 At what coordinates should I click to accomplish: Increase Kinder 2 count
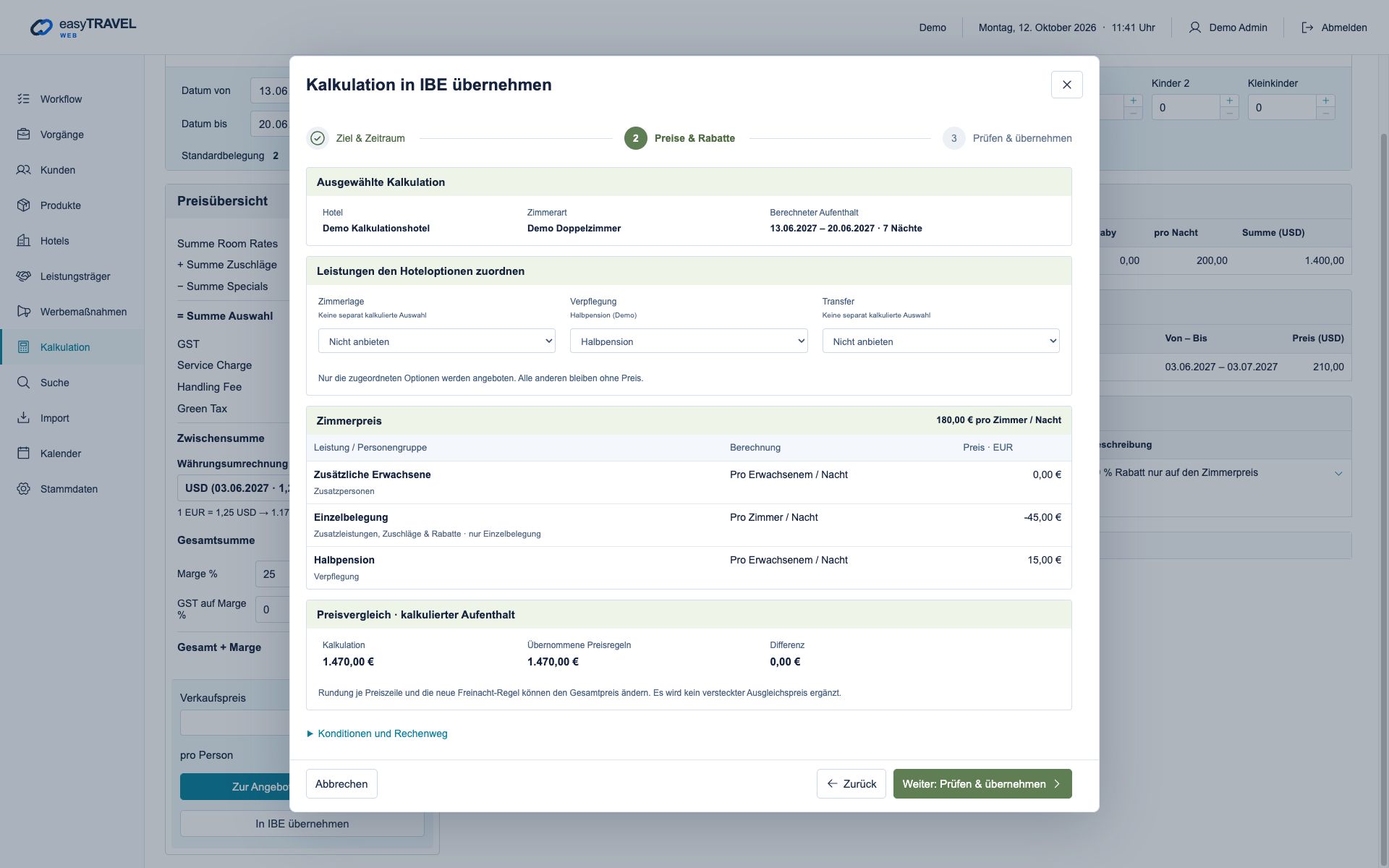click(x=1229, y=101)
